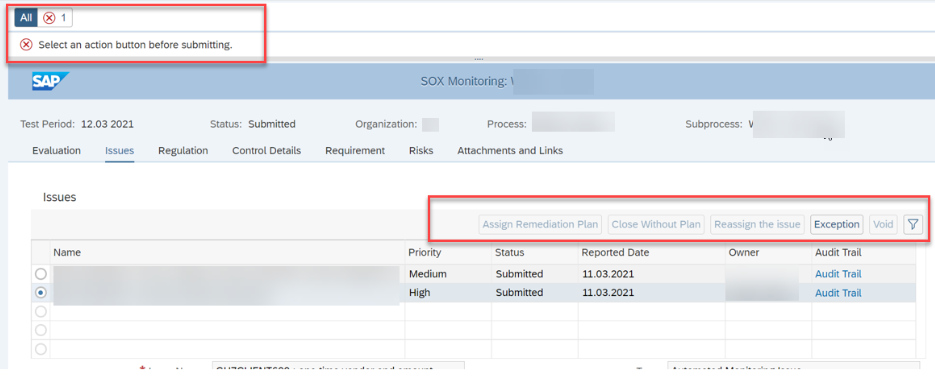Click the error icon beside the submit message
This screenshot has width=935, height=377.
click(x=26, y=45)
